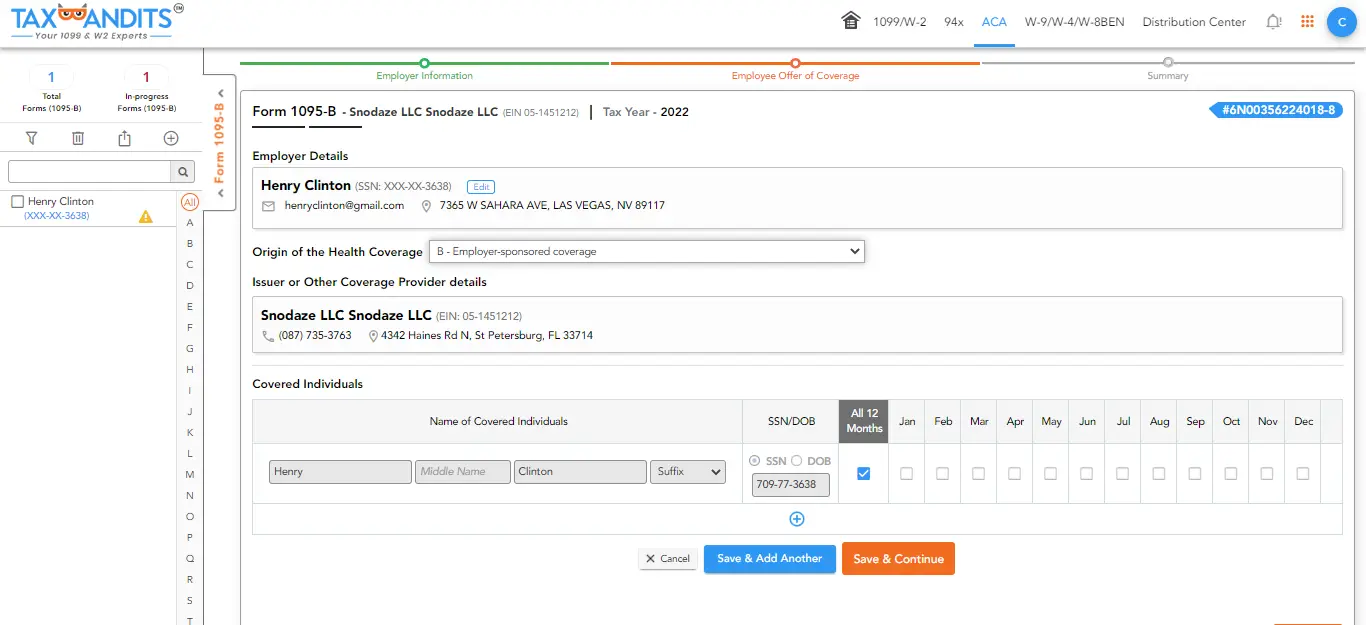Open the Suffix dropdown
This screenshot has width=1366, height=625.
(688, 472)
